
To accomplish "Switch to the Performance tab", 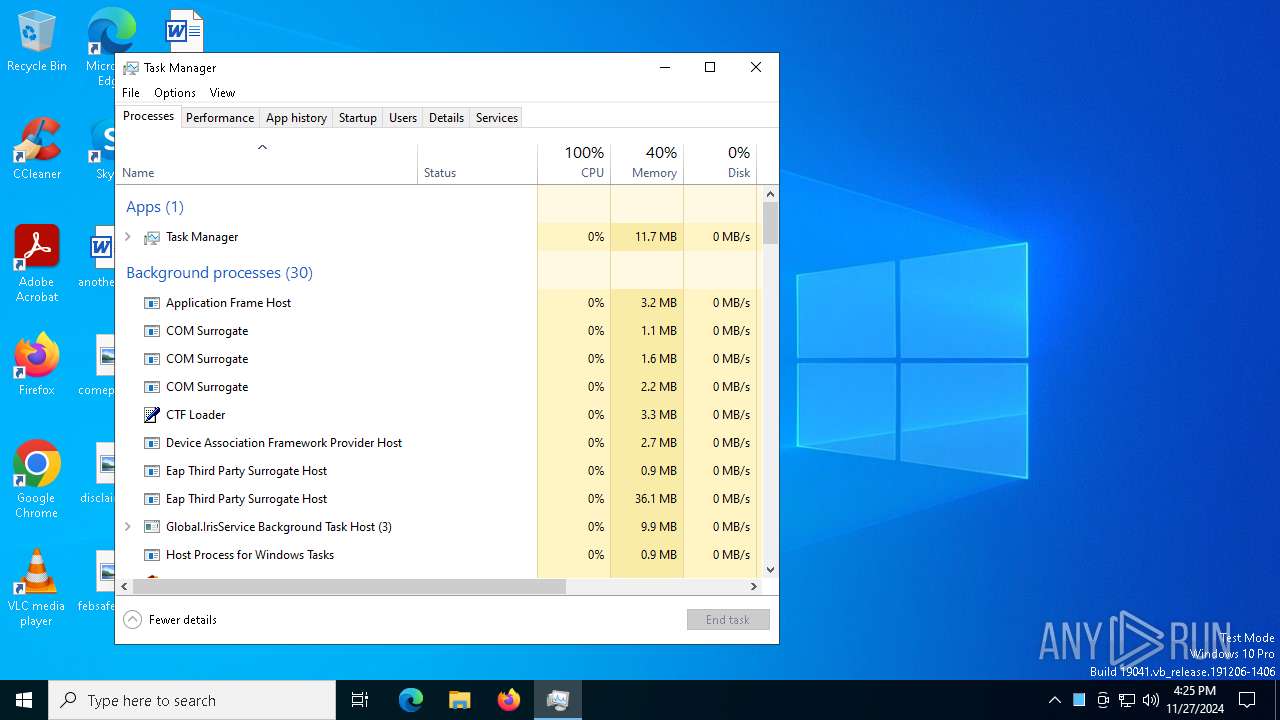I will tap(220, 118).
